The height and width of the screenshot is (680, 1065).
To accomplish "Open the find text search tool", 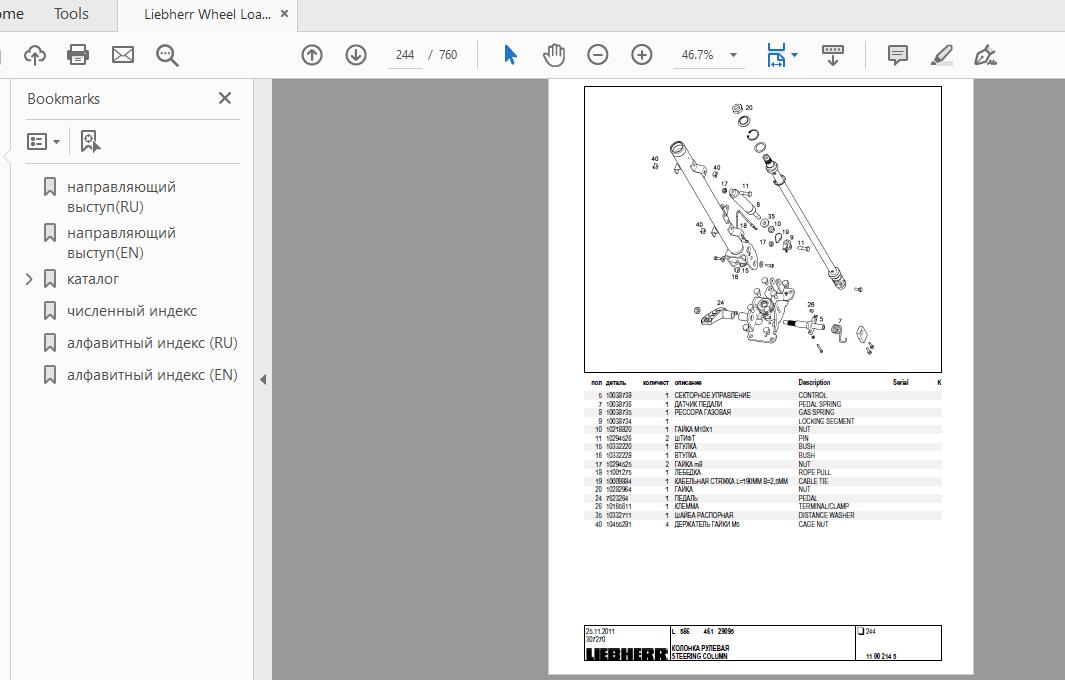I will (167, 55).
